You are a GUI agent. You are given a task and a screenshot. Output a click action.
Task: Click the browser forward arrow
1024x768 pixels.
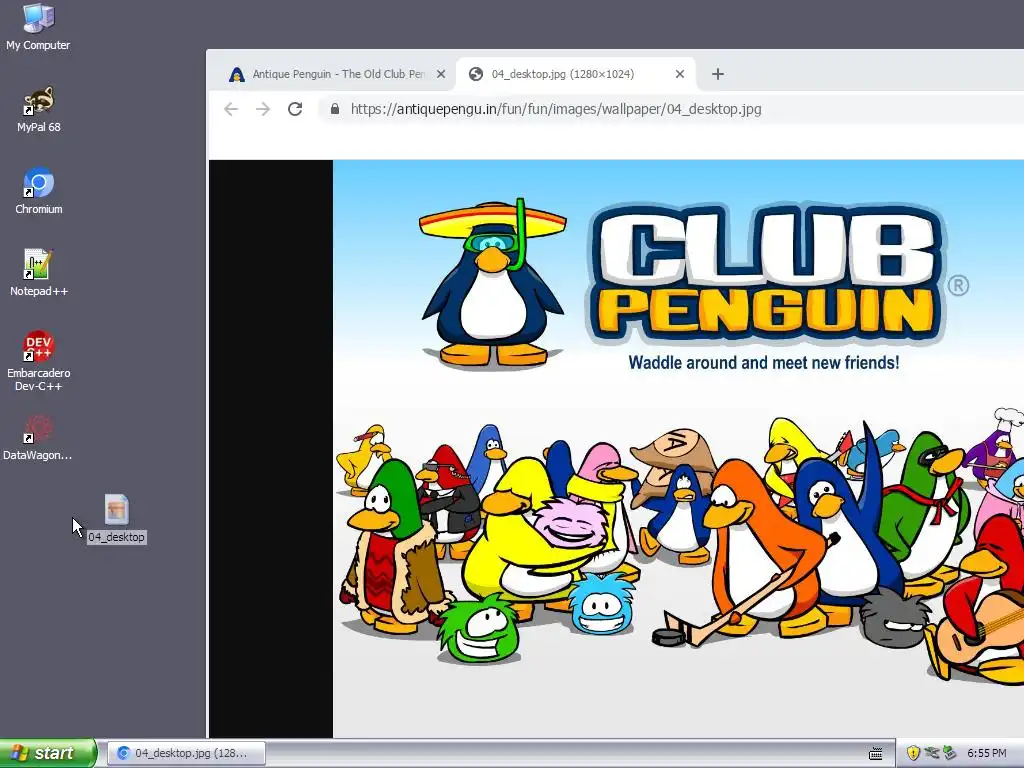(263, 109)
